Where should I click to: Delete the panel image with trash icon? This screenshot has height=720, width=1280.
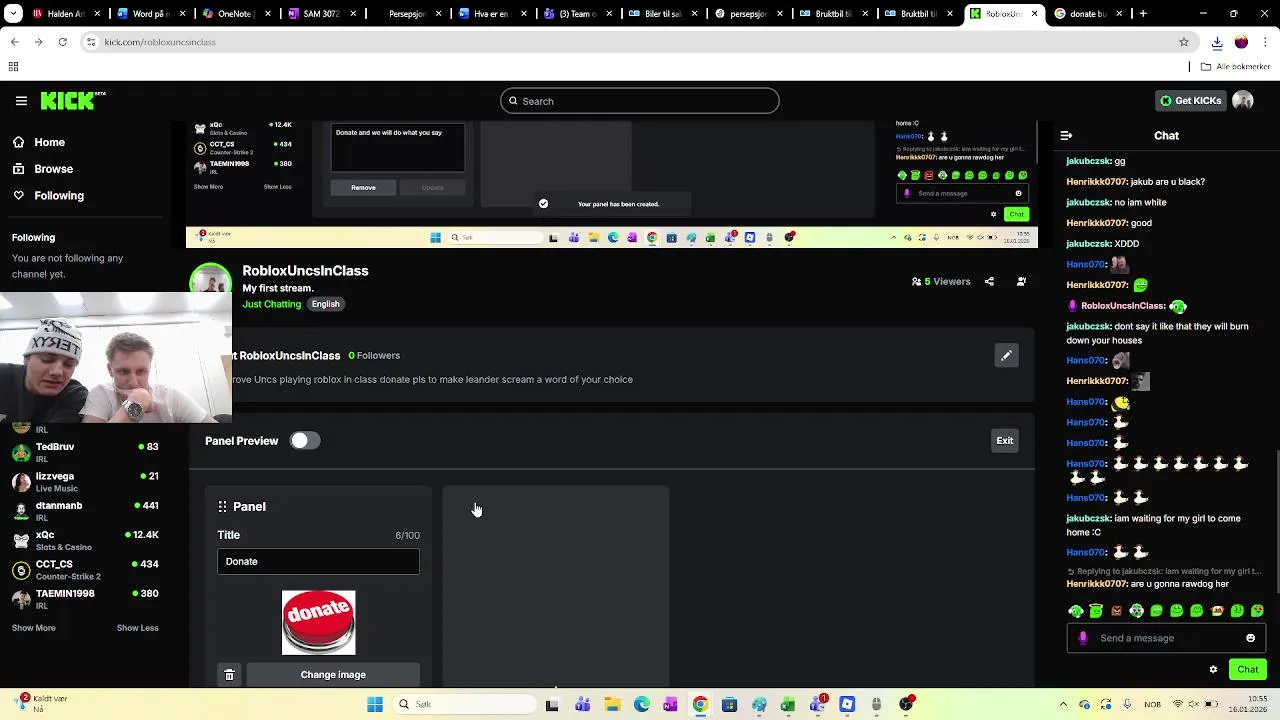[x=229, y=675]
